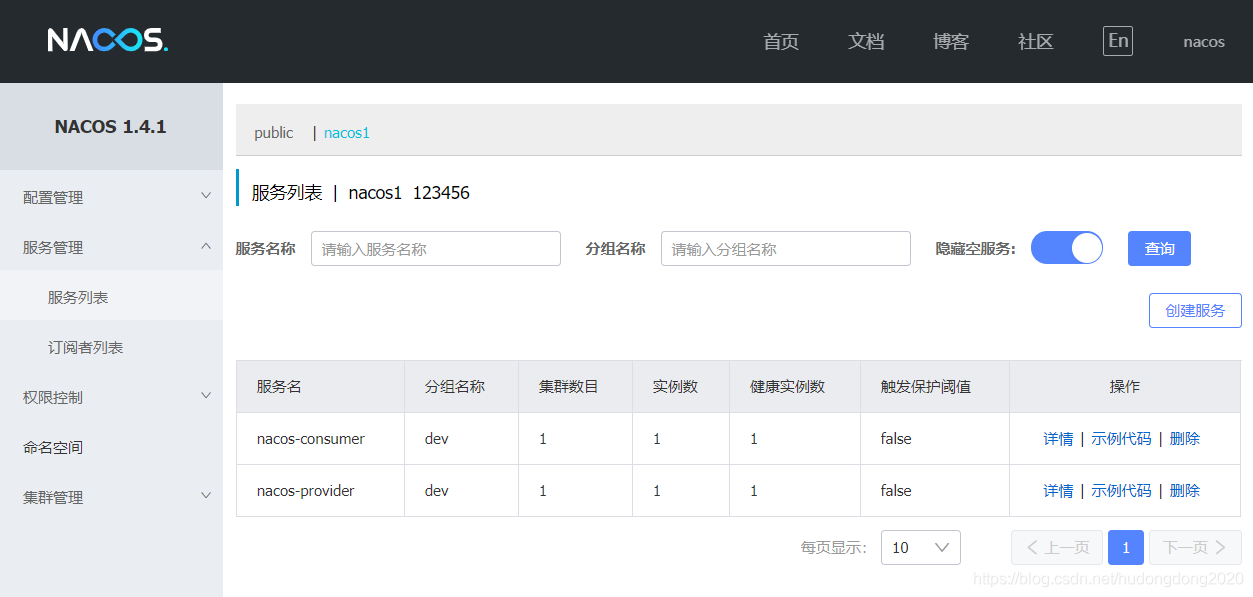1253x597 pixels.
Task: Click the 创建服务 button
Action: pos(1195,310)
